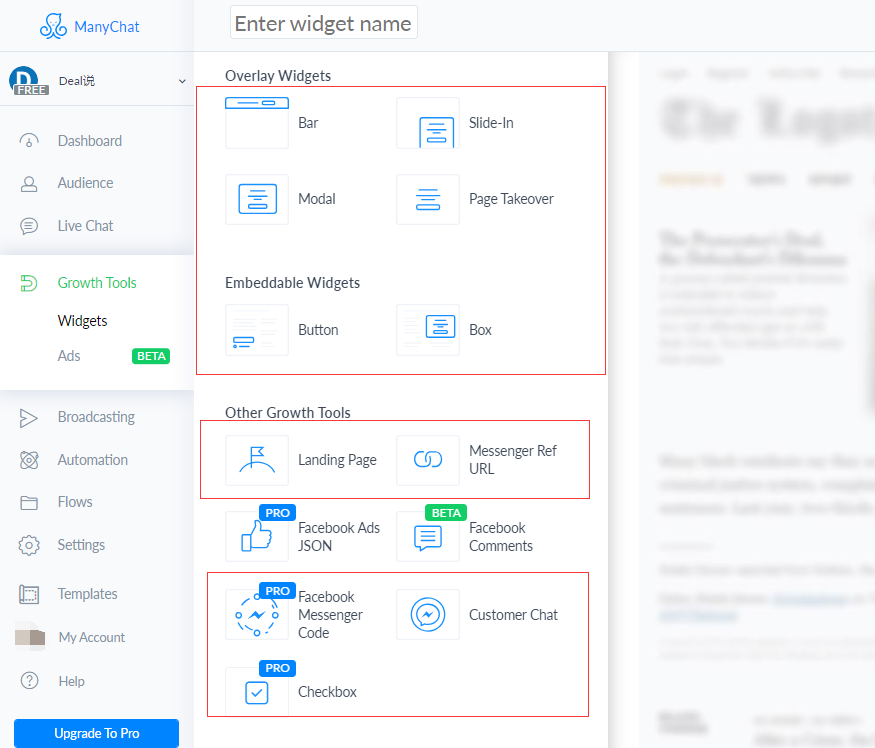875x748 pixels.
Task: Click the BETA badge beside Ads
Action: (x=151, y=356)
